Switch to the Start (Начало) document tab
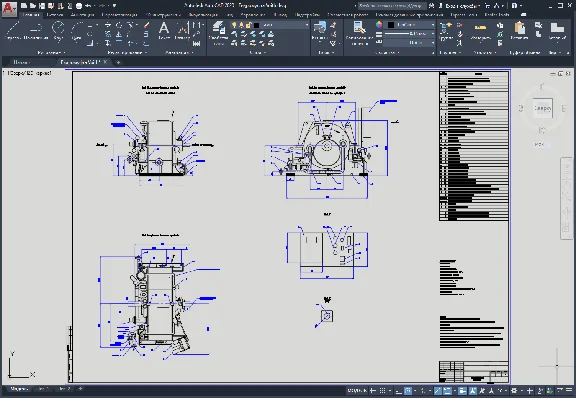The image size is (576, 398). (21, 62)
